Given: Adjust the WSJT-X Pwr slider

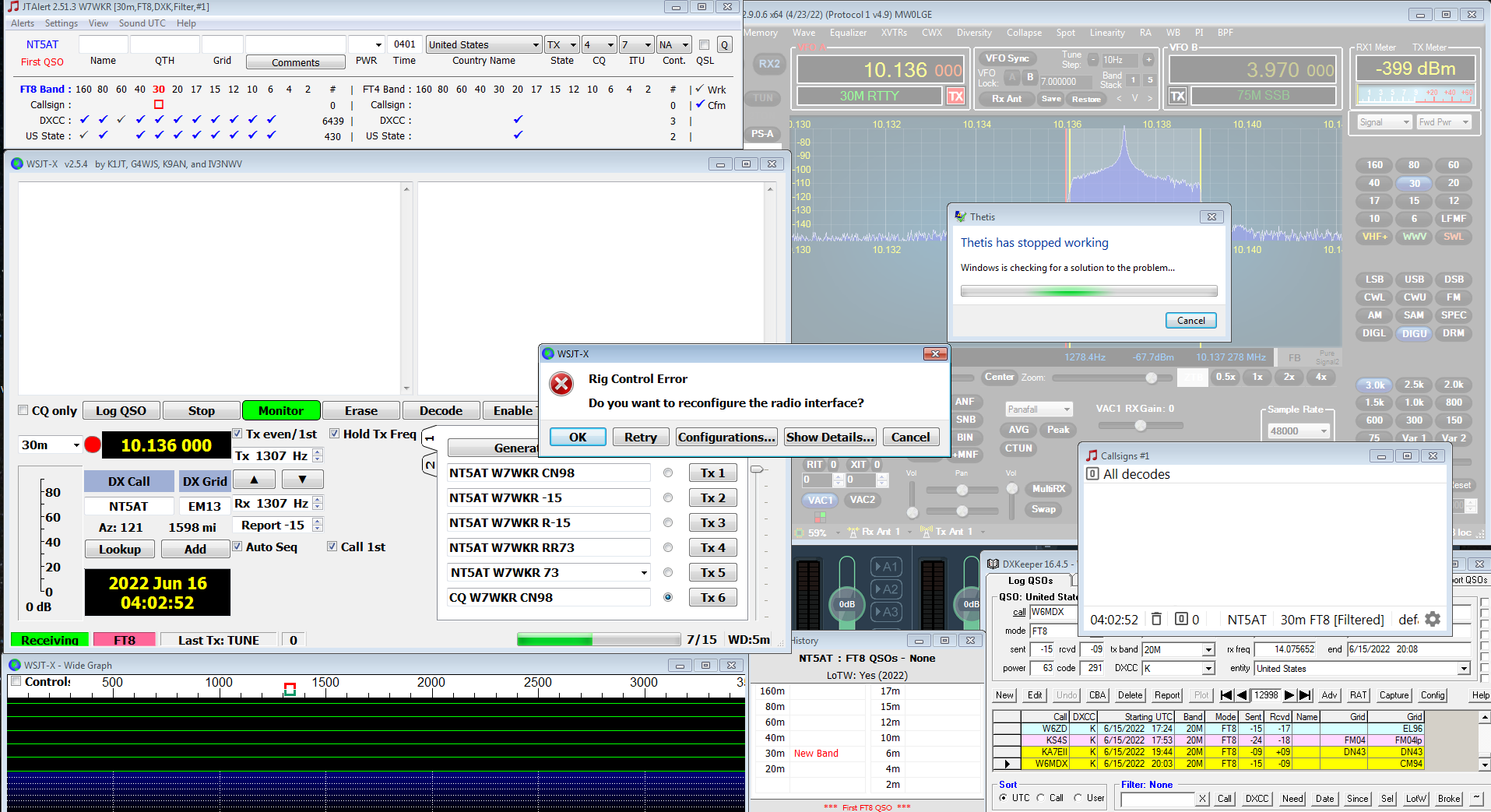Looking at the screenshot, I should coord(756,469).
